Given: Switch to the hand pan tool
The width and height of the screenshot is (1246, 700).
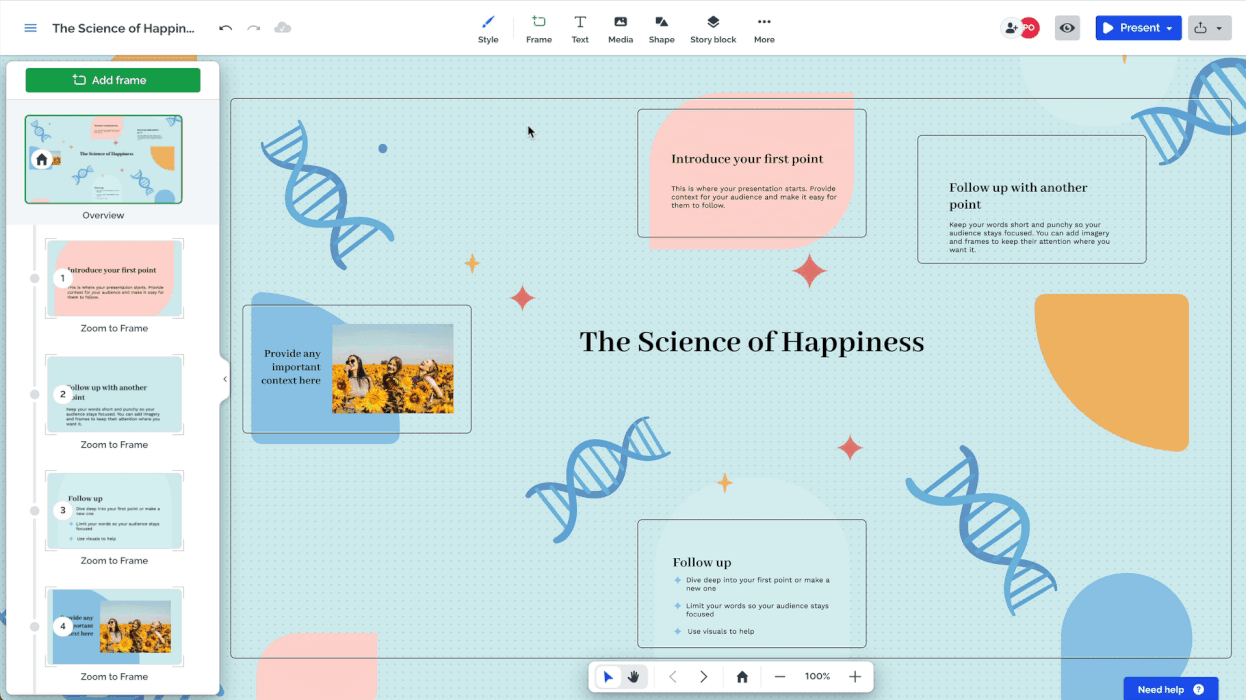Looking at the screenshot, I should (x=634, y=677).
